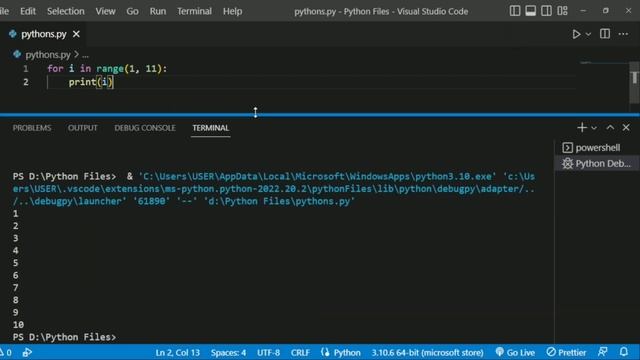
Task: Switch to the DEBUG CONSOLE tab
Action: click(x=145, y=128)
